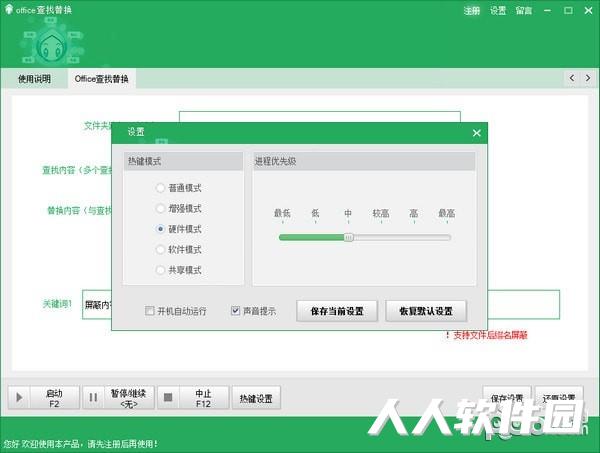The height and width of the screenshot is (453, 600).
Task: Click the 低 priority tick label
Action: [315, 213]
